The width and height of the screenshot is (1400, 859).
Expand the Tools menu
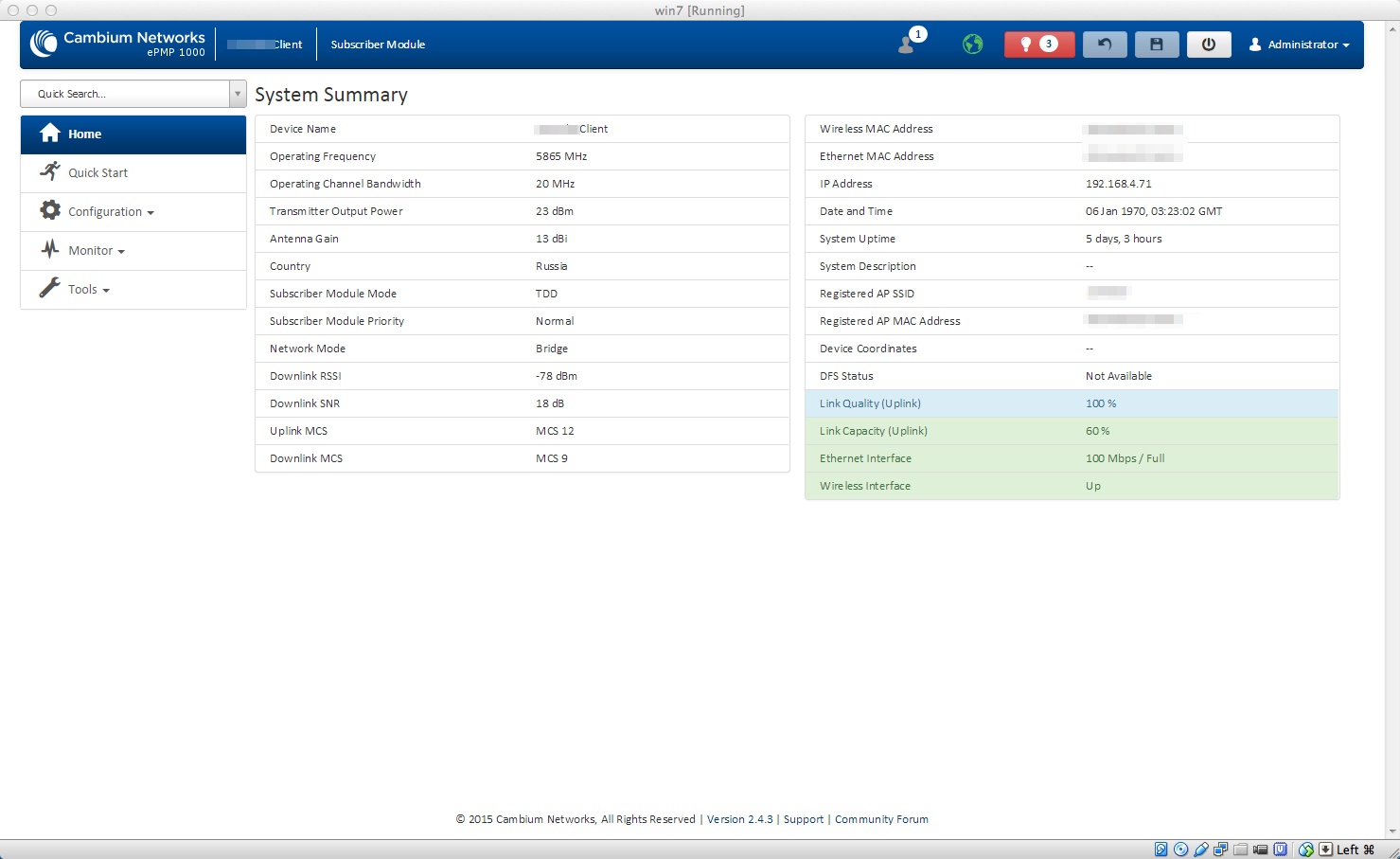click(x=88, y=290)
